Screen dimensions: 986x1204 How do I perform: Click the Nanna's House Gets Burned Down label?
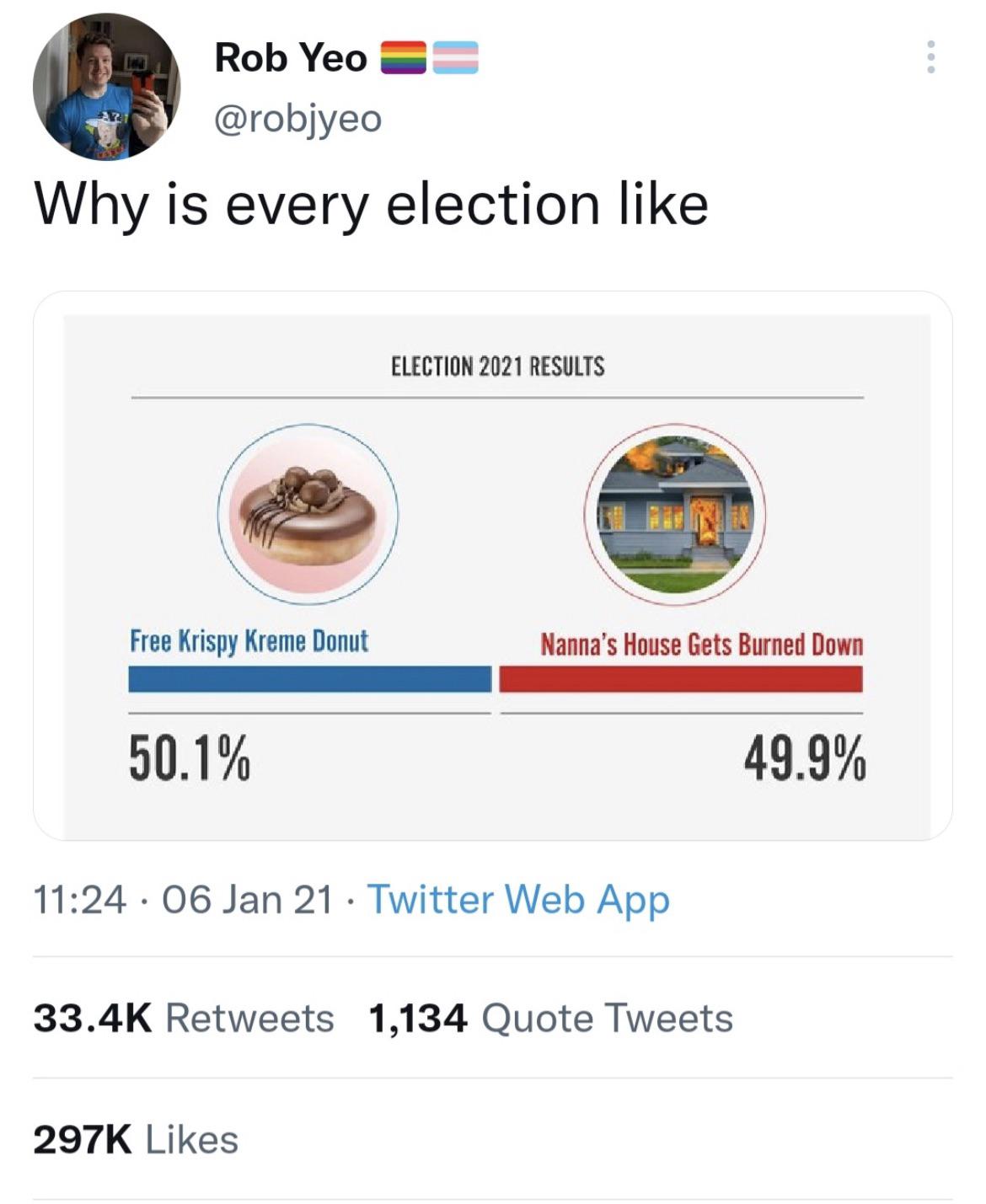point(701,645)
